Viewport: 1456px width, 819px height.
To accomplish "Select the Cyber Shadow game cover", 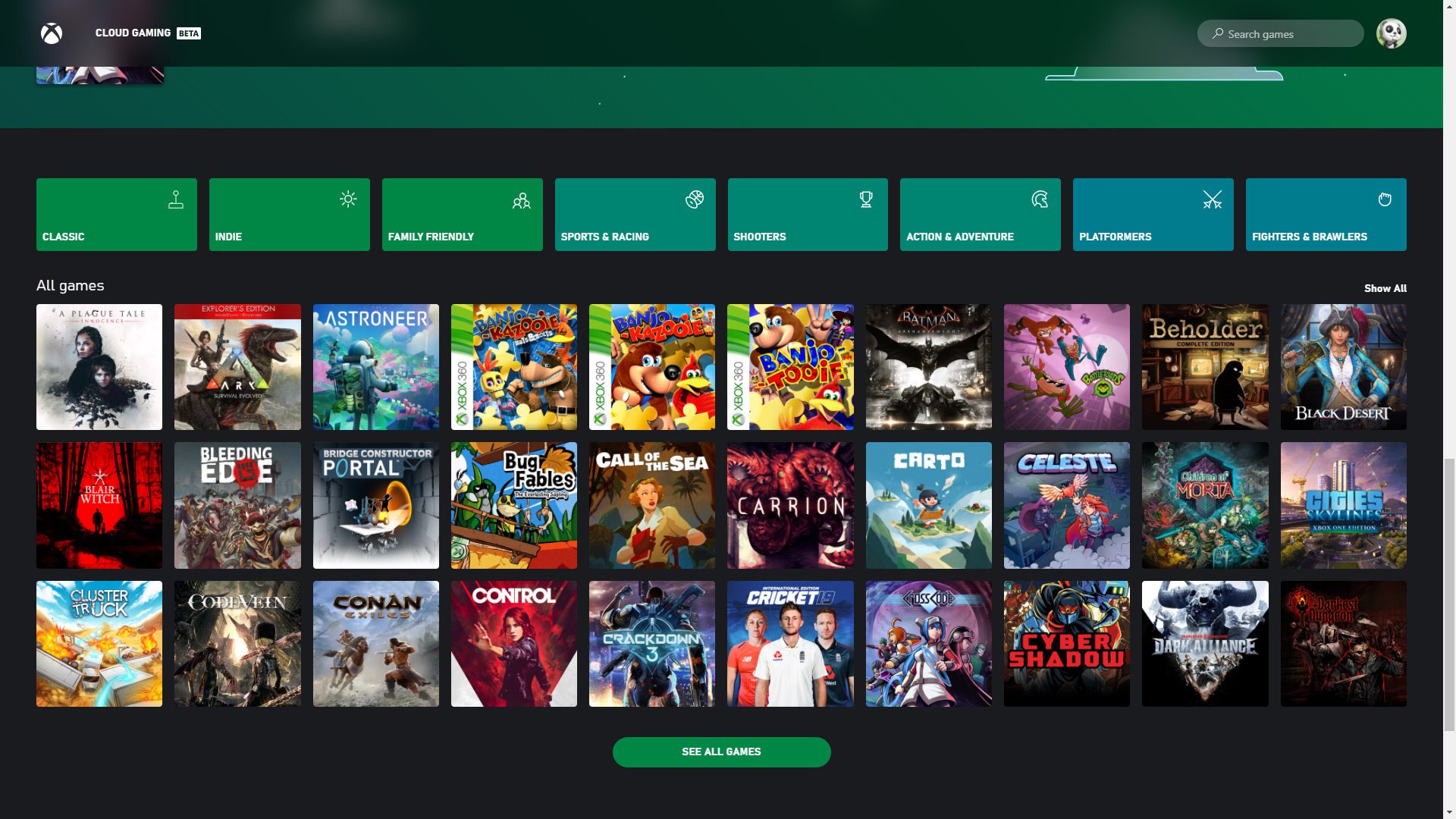I will pos(1066,644).
